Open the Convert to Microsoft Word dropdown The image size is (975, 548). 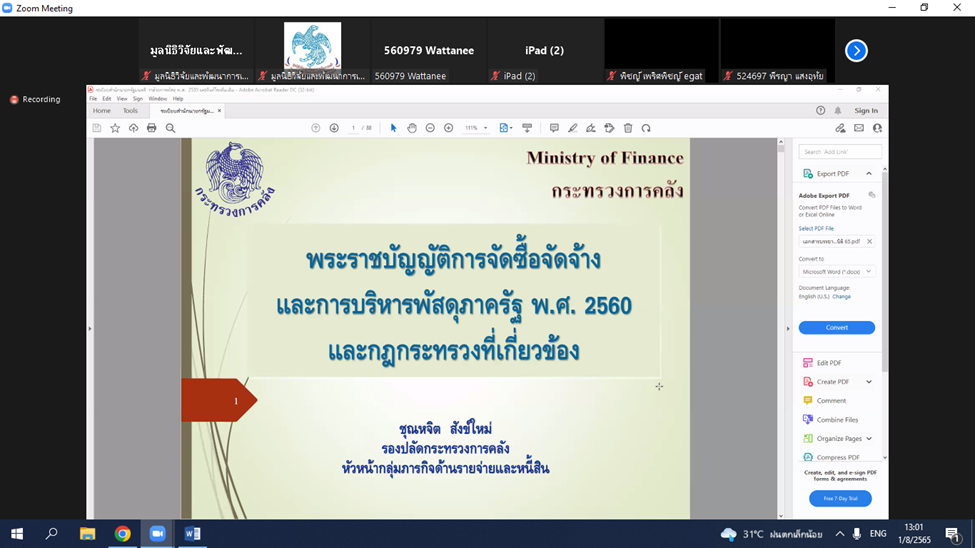click(836, 272)
